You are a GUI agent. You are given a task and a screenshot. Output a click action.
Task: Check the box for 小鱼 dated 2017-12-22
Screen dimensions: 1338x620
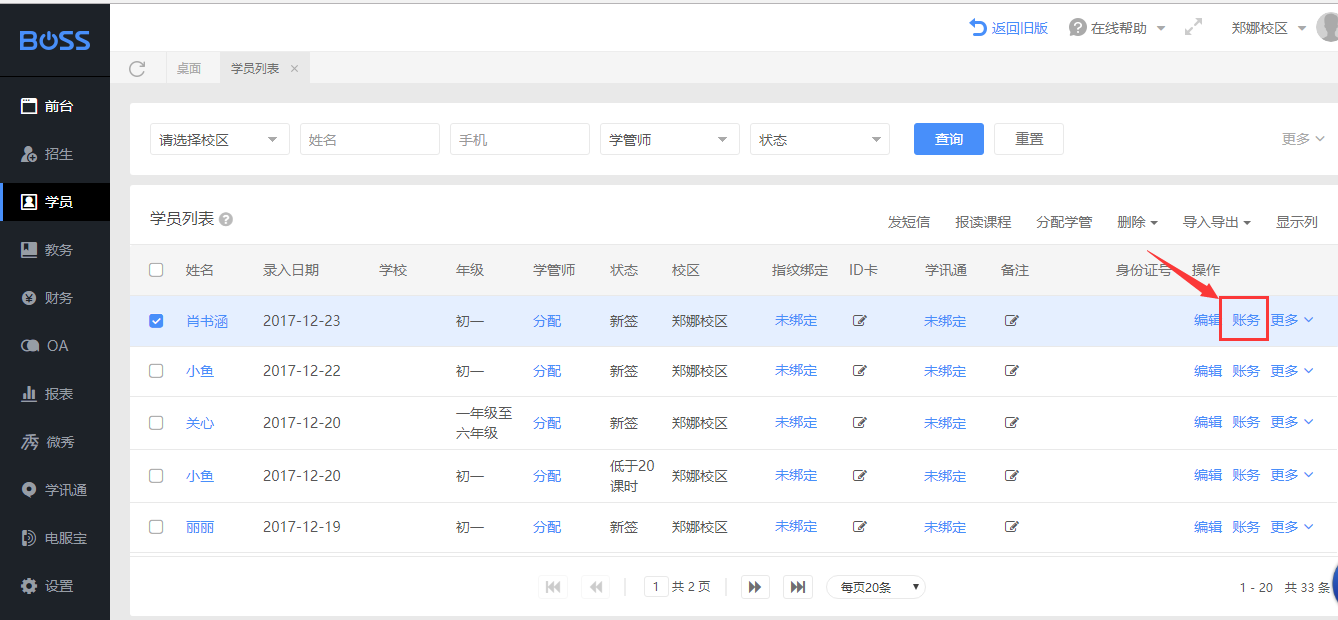156,371
